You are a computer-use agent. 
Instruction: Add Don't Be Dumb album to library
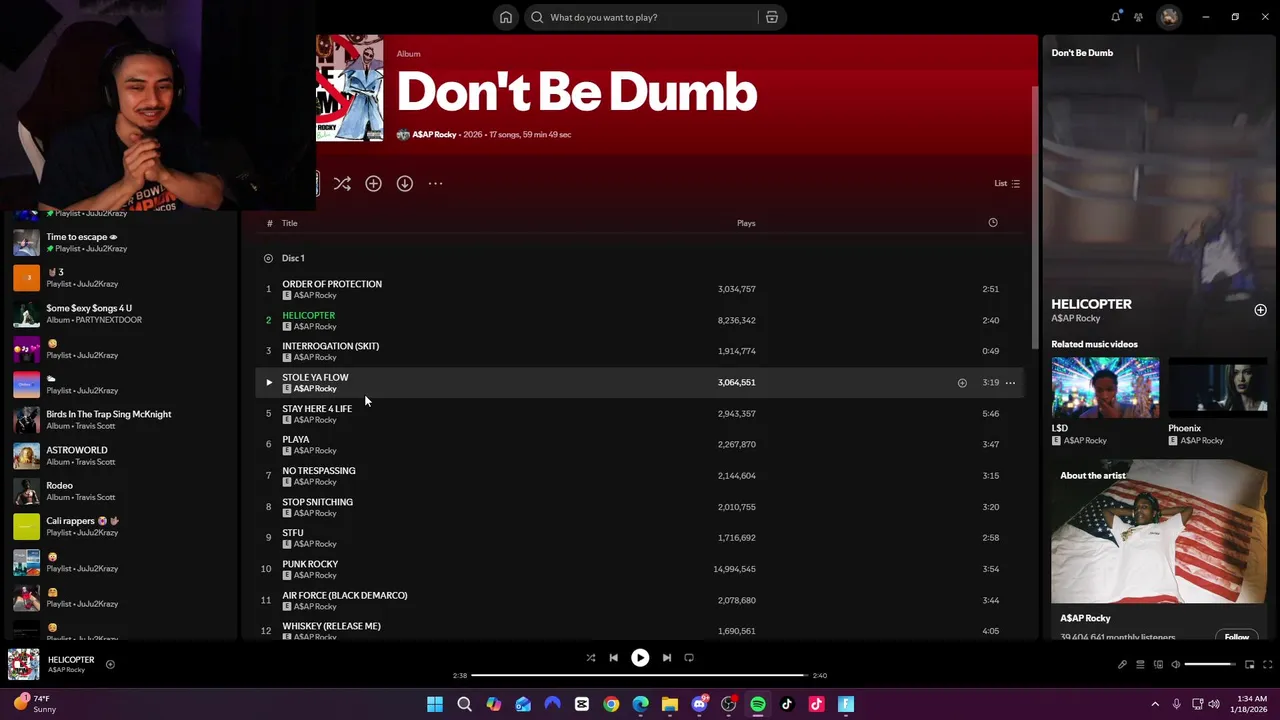[373, 184]
